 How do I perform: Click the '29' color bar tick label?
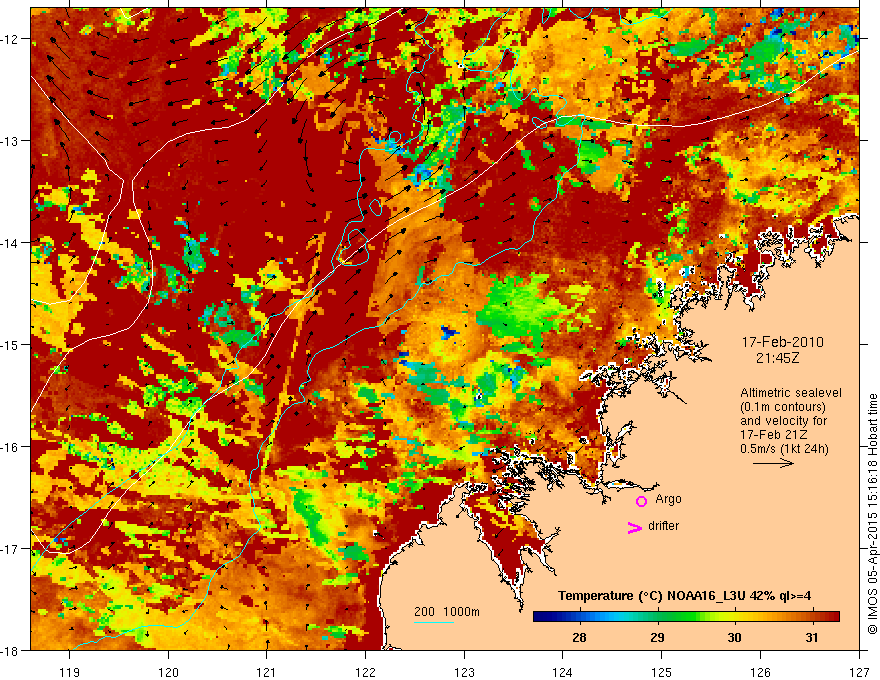pos(657,637)
